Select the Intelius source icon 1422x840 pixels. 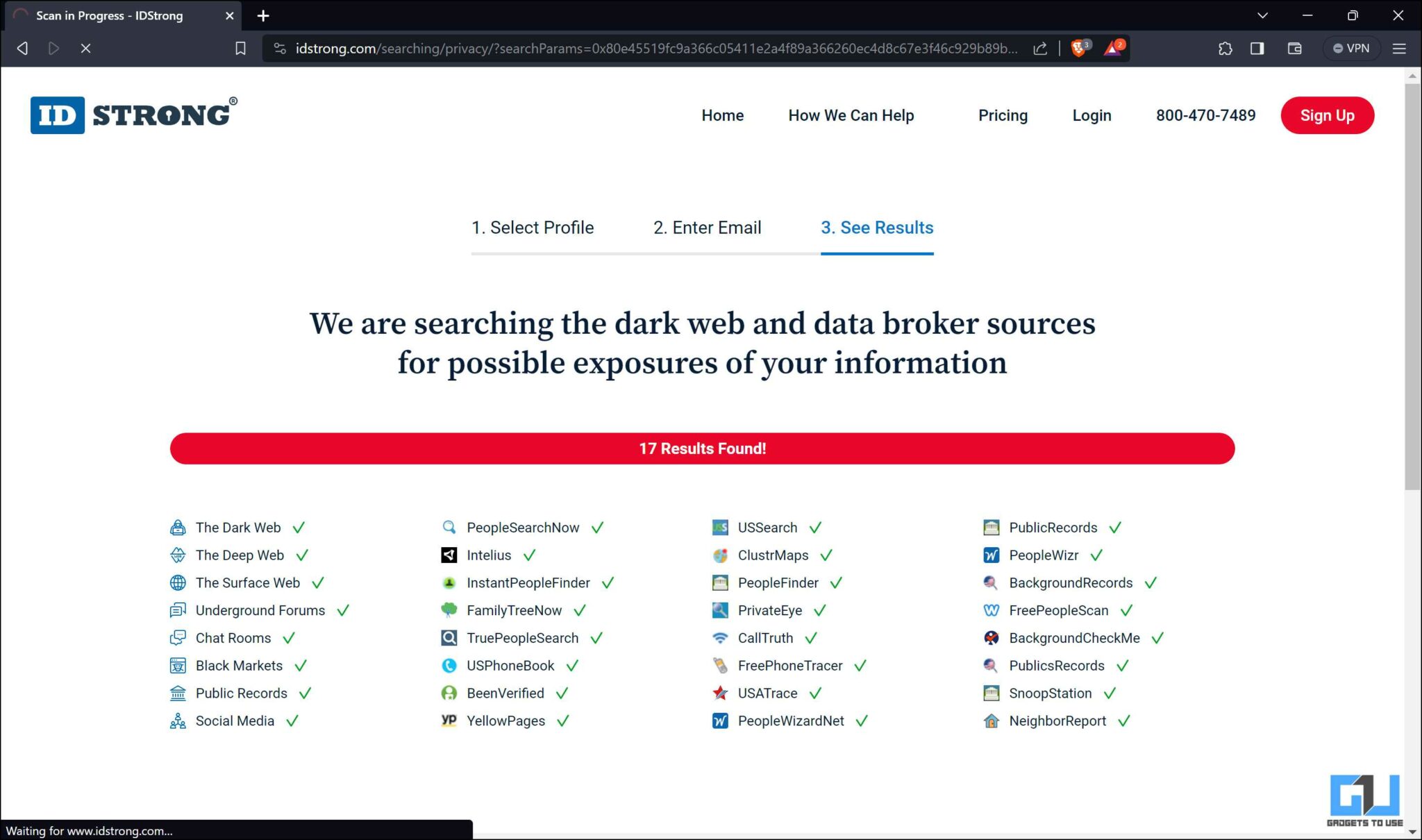(449, 555)
